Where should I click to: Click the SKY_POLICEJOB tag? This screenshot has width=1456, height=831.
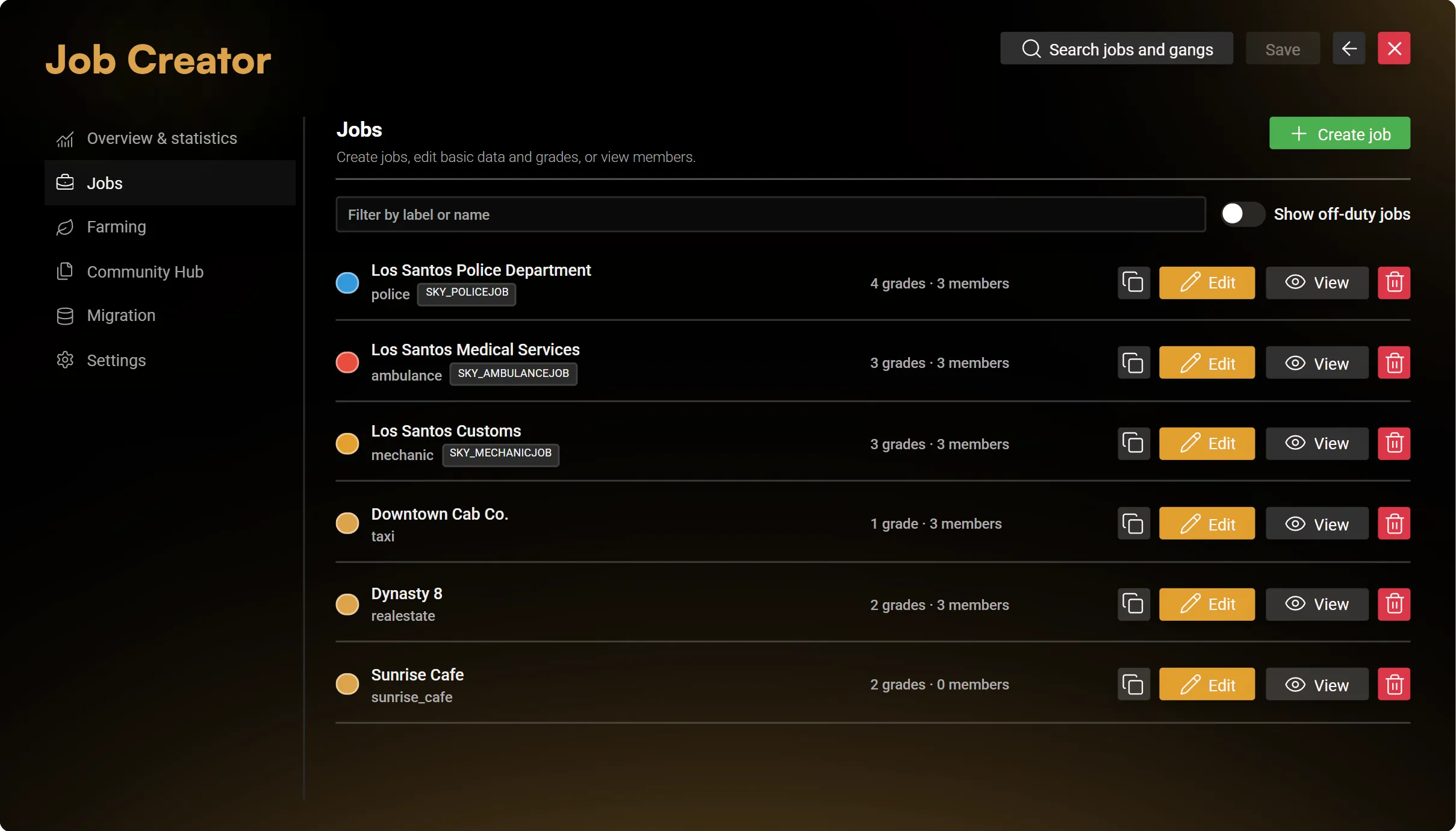click(467, 293)
